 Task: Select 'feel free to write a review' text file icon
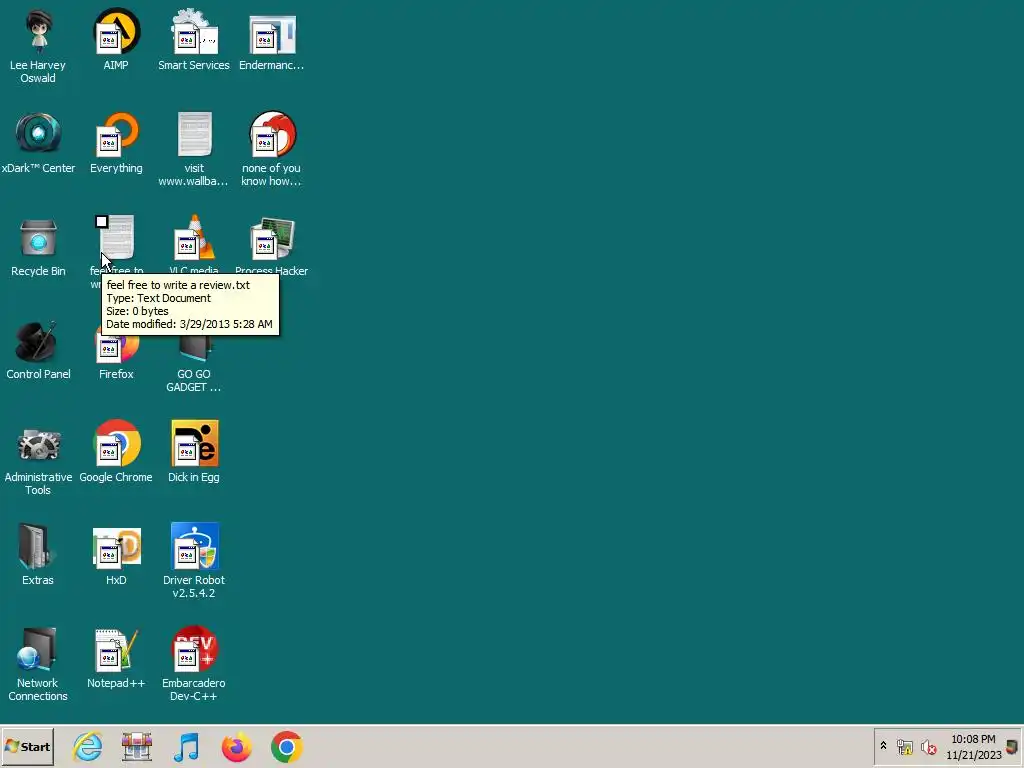tap(118, 238)
